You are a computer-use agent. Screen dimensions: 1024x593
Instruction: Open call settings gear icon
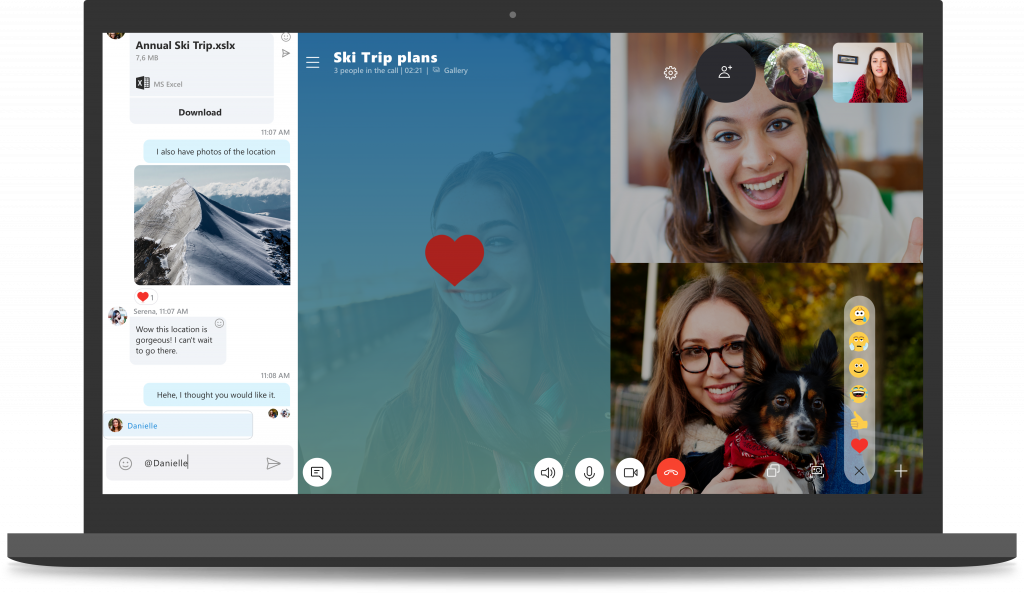pos(670,73)
